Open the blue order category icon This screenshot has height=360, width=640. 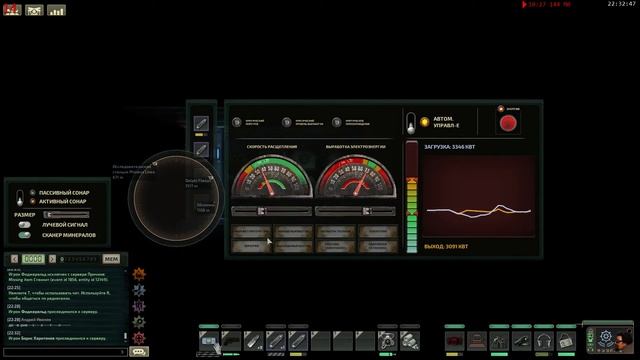coord(139,290)
